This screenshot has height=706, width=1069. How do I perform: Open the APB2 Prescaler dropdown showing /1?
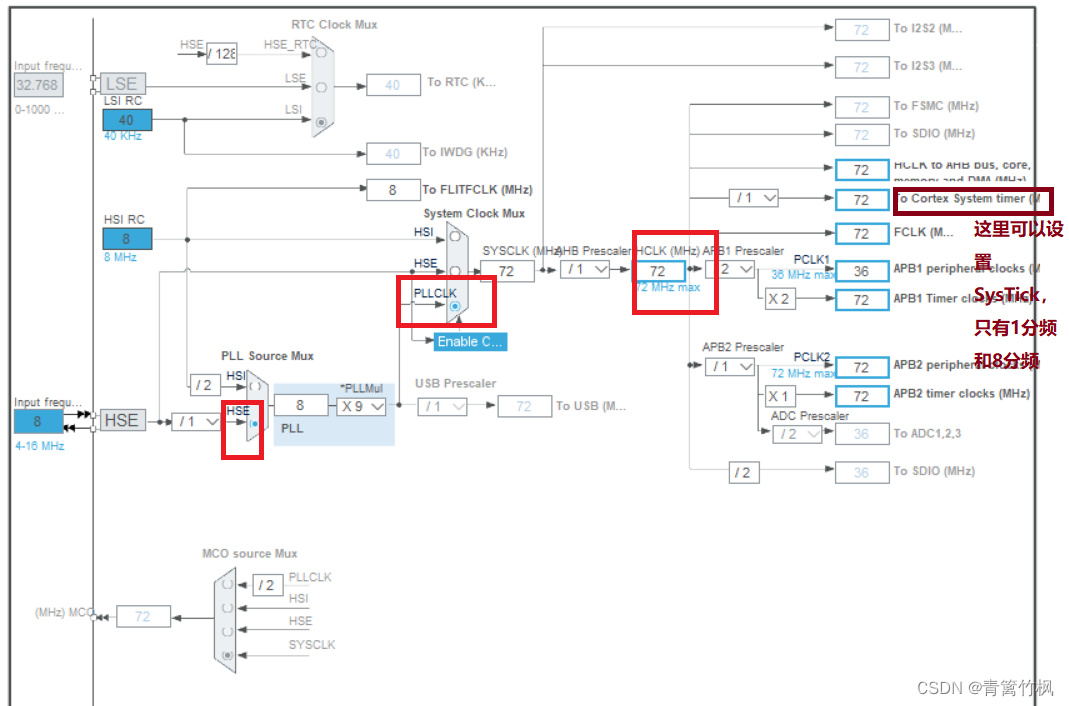click(x=731, y=366)
